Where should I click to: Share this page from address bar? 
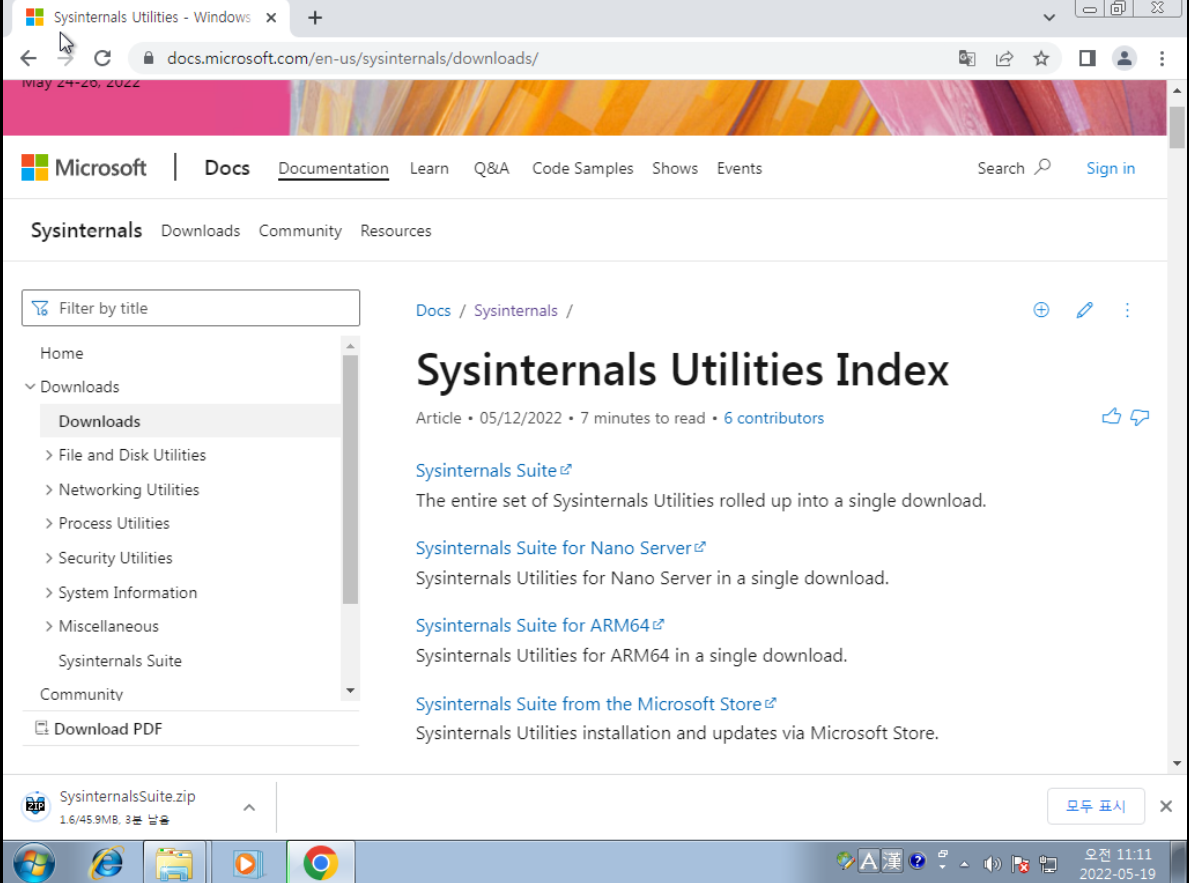tap(1004, 58)
